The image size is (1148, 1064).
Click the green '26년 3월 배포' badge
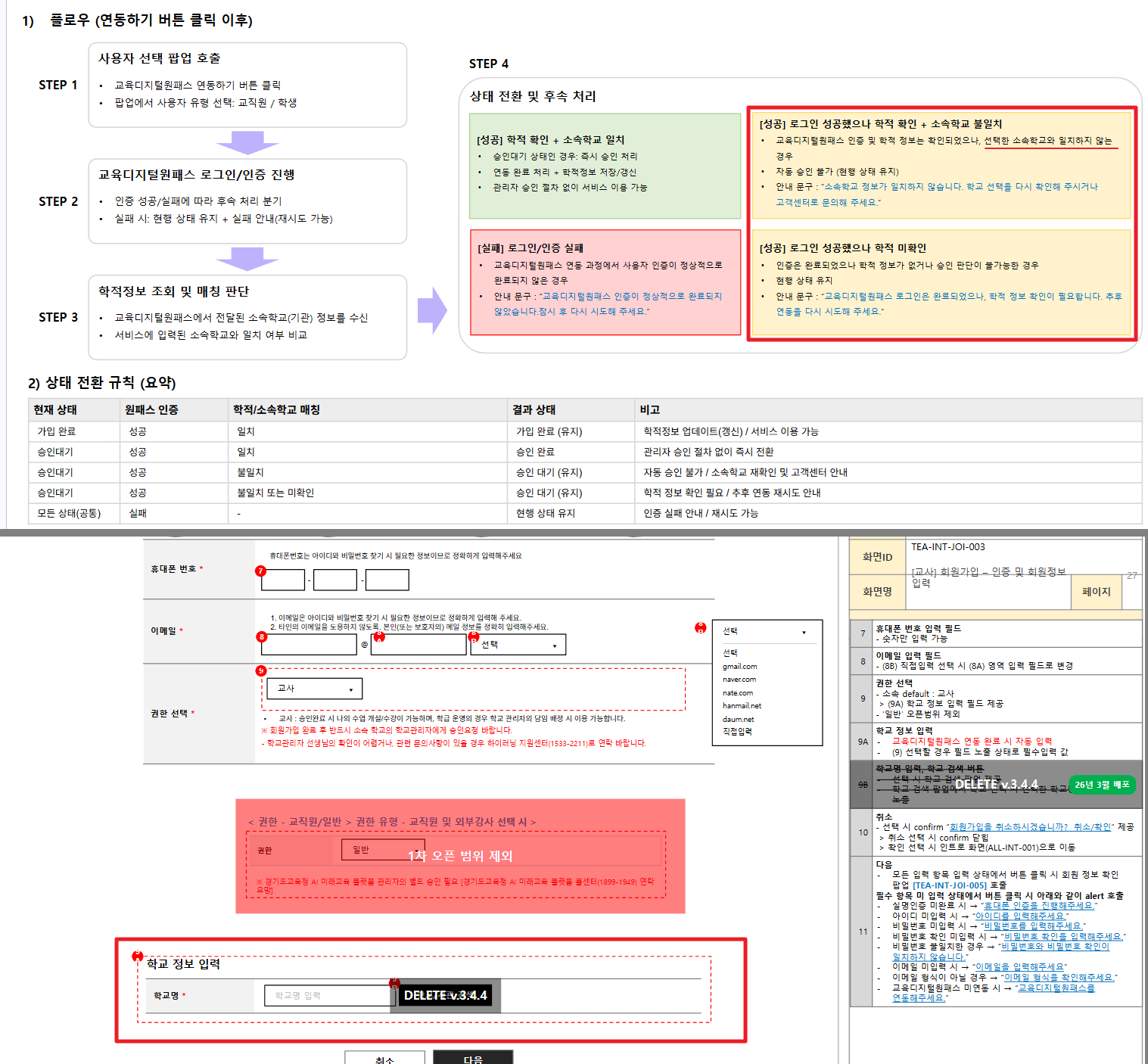pos(1101,785)
